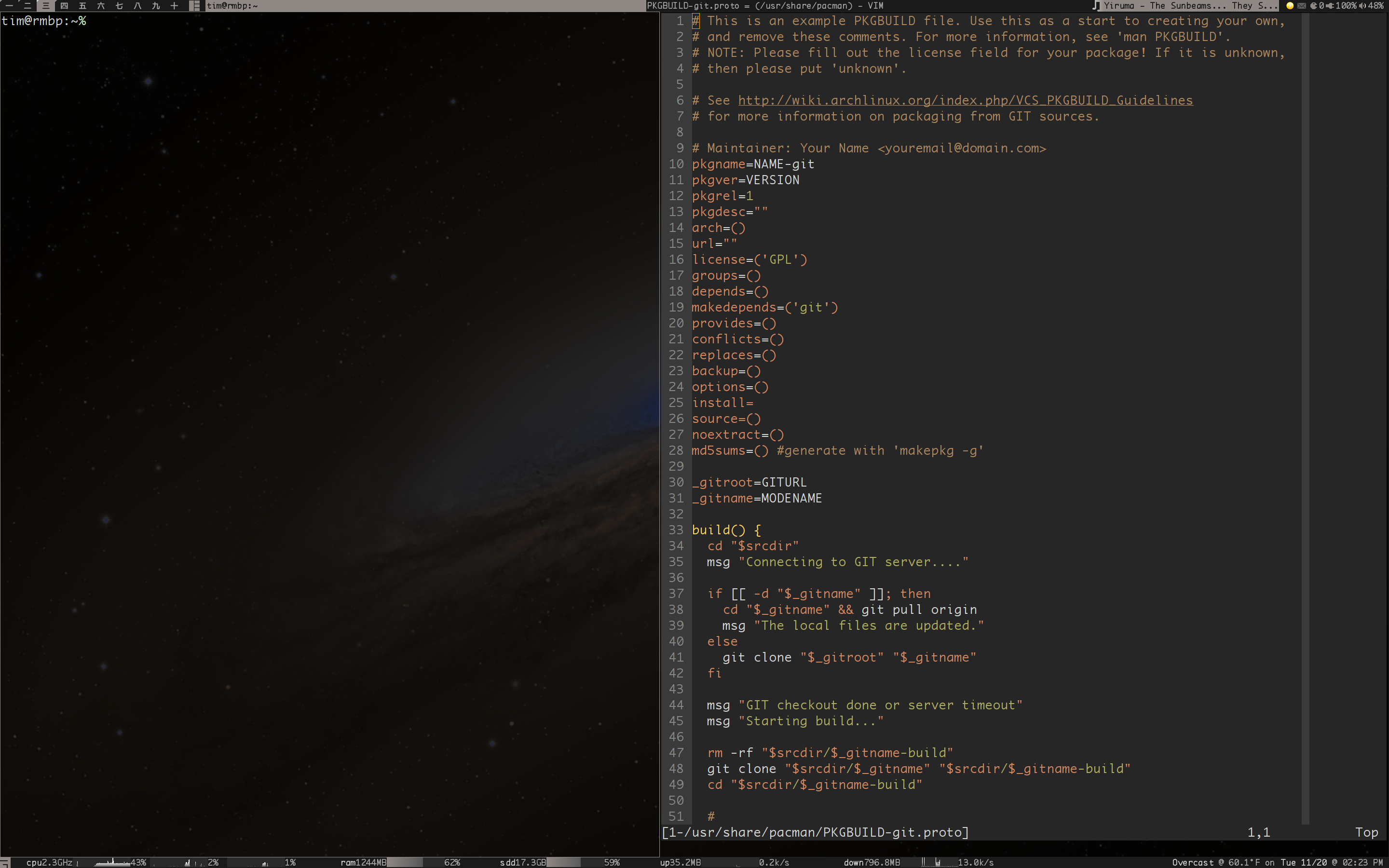Click the Overcast weather status text
The width and height of the screenshot is (1389, 868).
tap(1192, 862)
